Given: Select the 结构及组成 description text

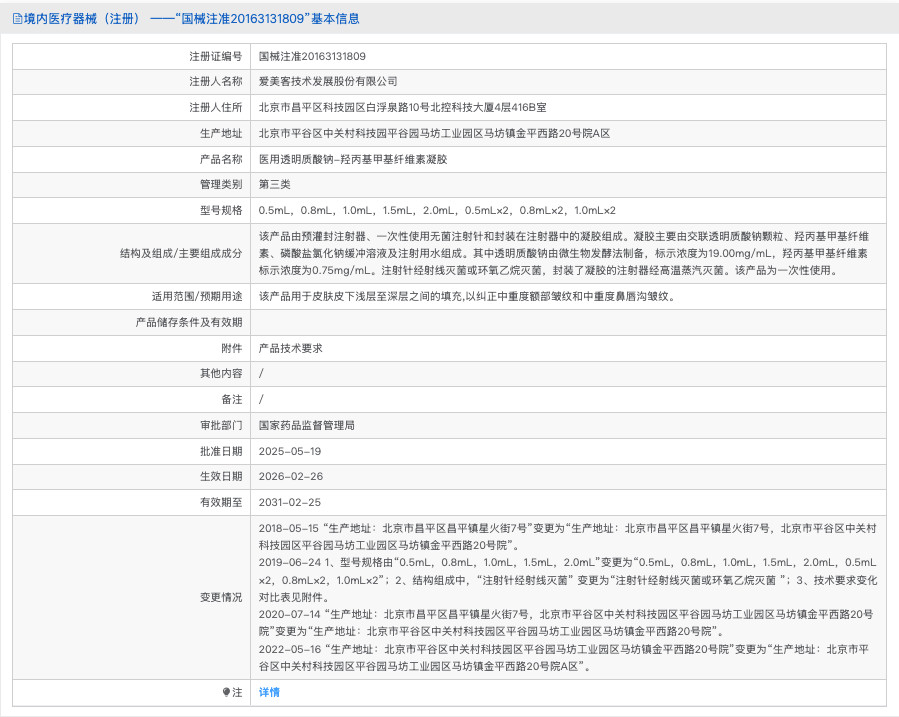Looking at the screenshot, I should [x=570, y=252].
